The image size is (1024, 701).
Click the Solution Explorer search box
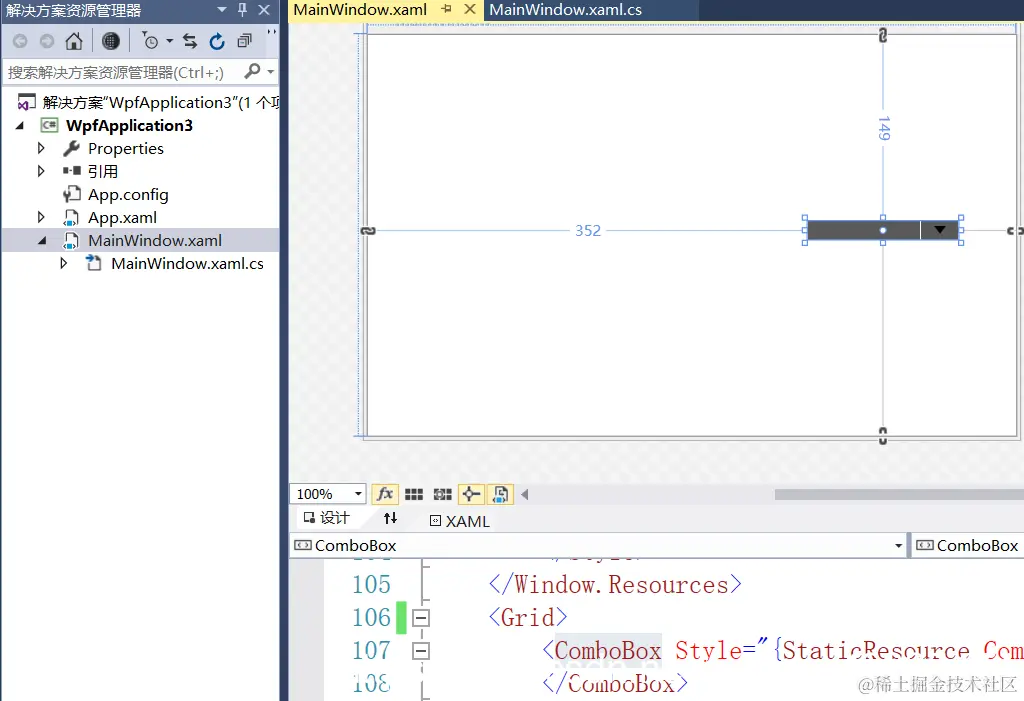tap(121, 72)
